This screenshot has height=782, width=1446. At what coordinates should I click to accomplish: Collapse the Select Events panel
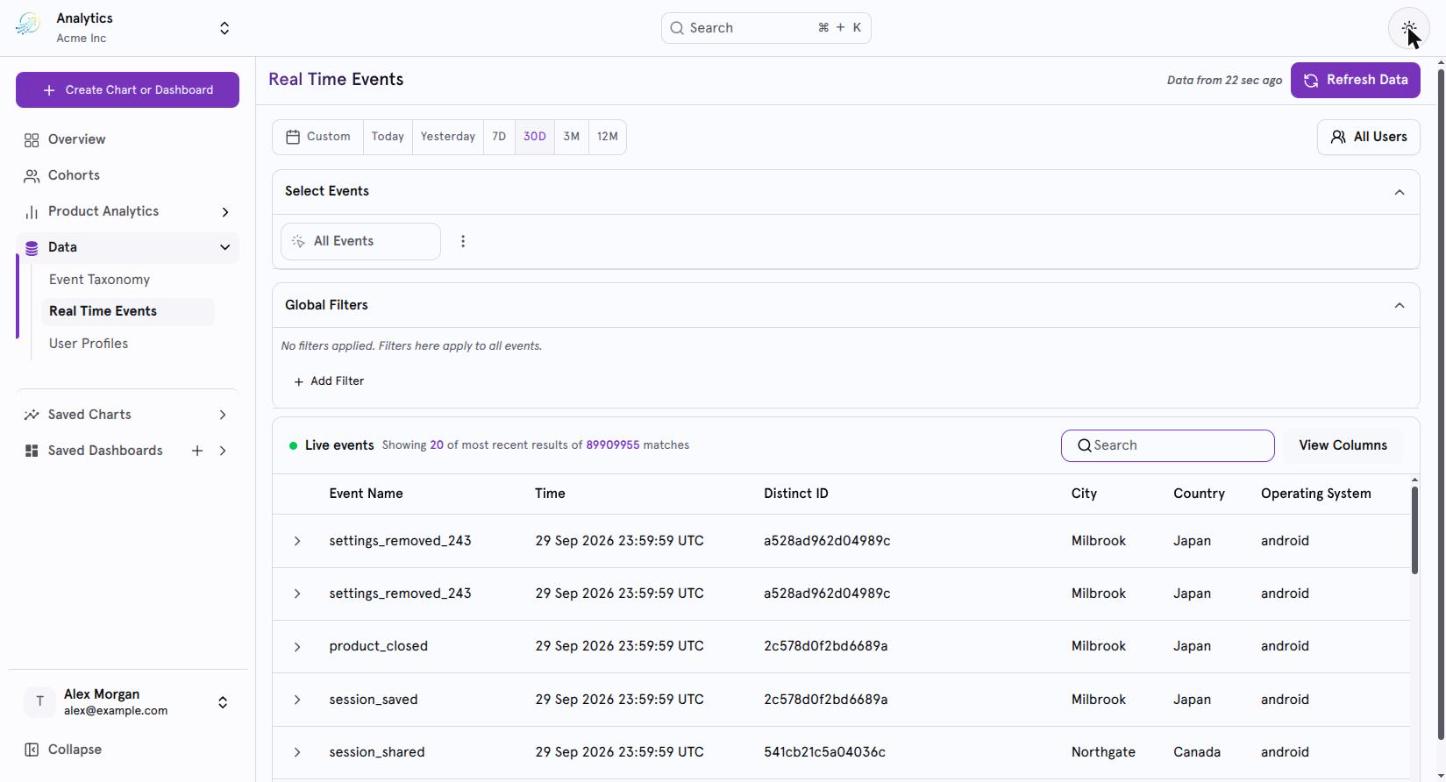tap(1399, 192)
